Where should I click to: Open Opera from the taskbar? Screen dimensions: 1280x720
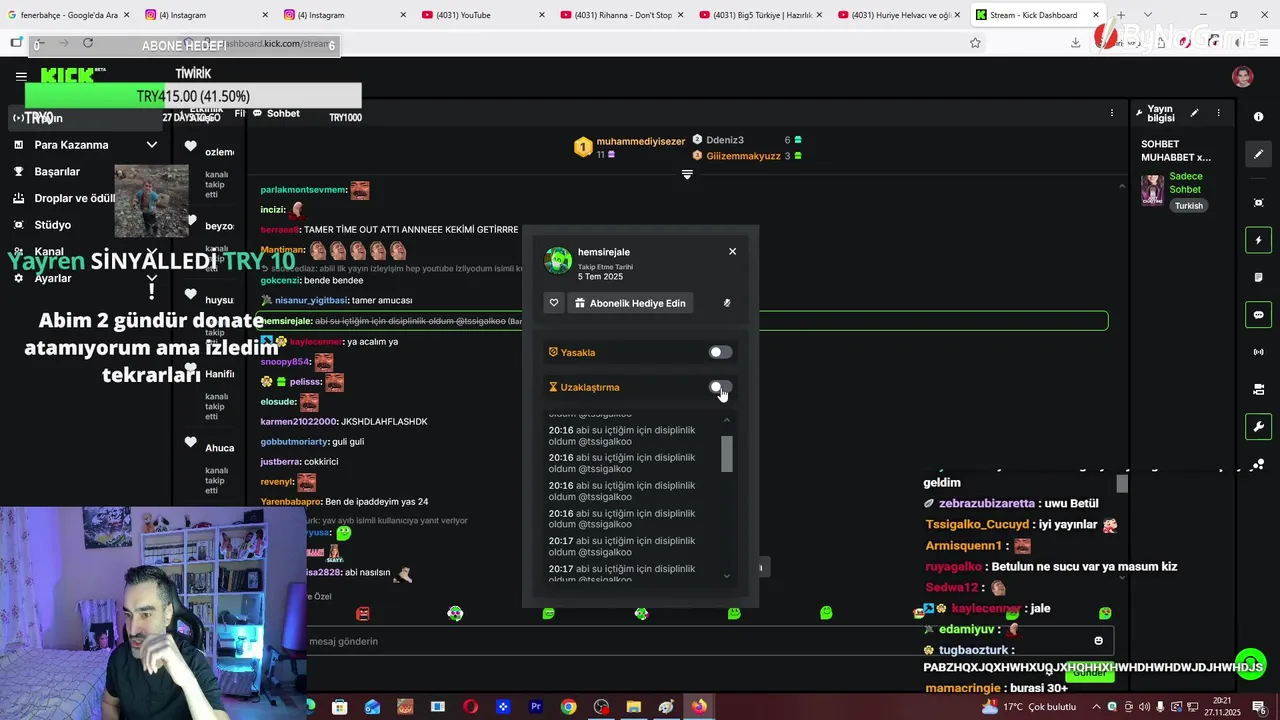click(470, 707)
